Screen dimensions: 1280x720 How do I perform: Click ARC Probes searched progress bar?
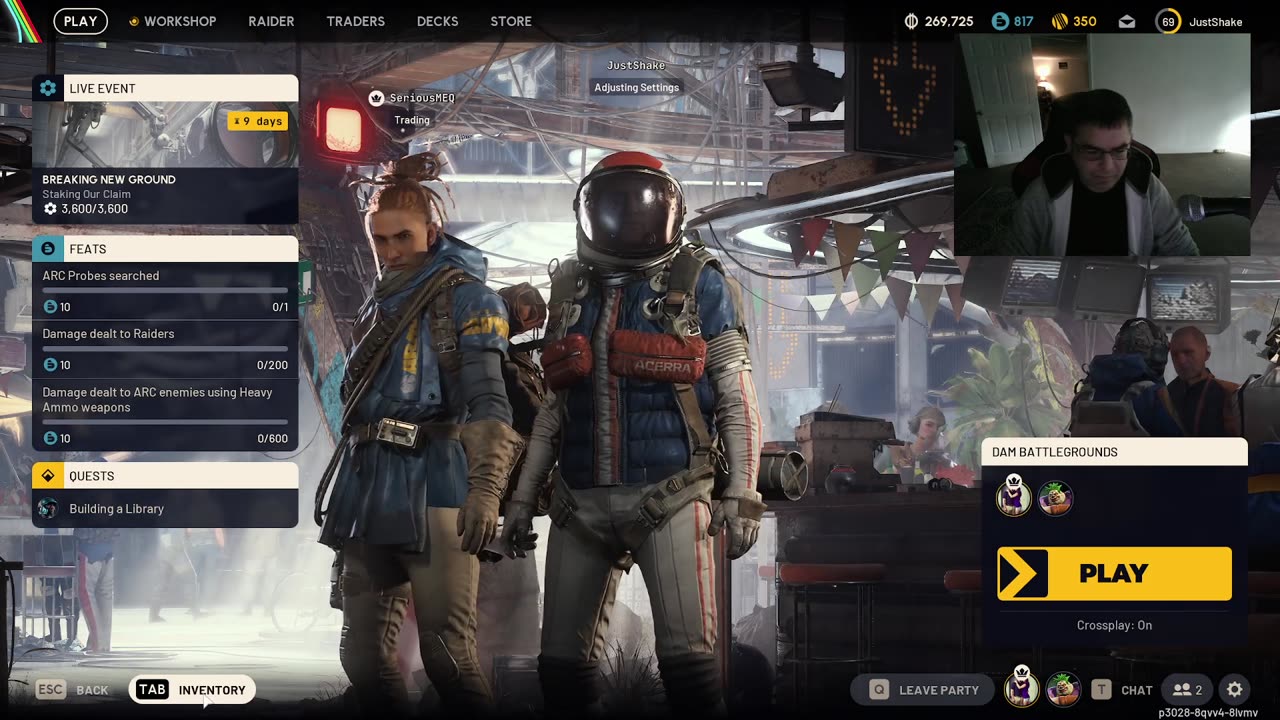(x=165, y=291)
